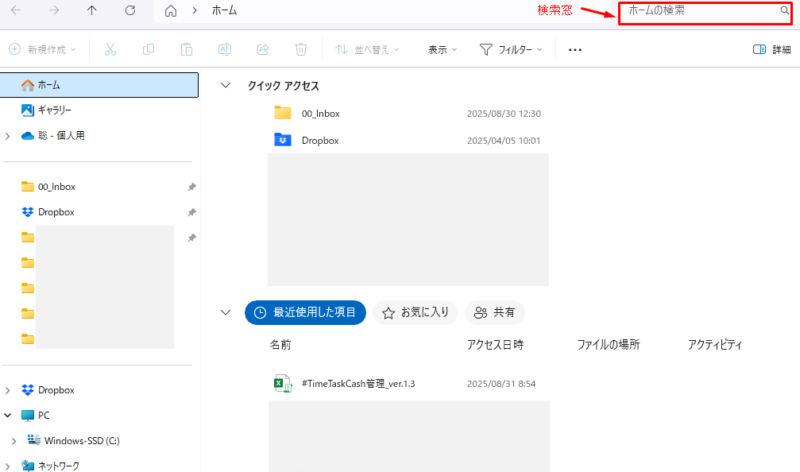This screenshot has width=800, height=472.
Task: Click the Back navigation arrow
Action: pyautogui.click(x=16, y=11)
